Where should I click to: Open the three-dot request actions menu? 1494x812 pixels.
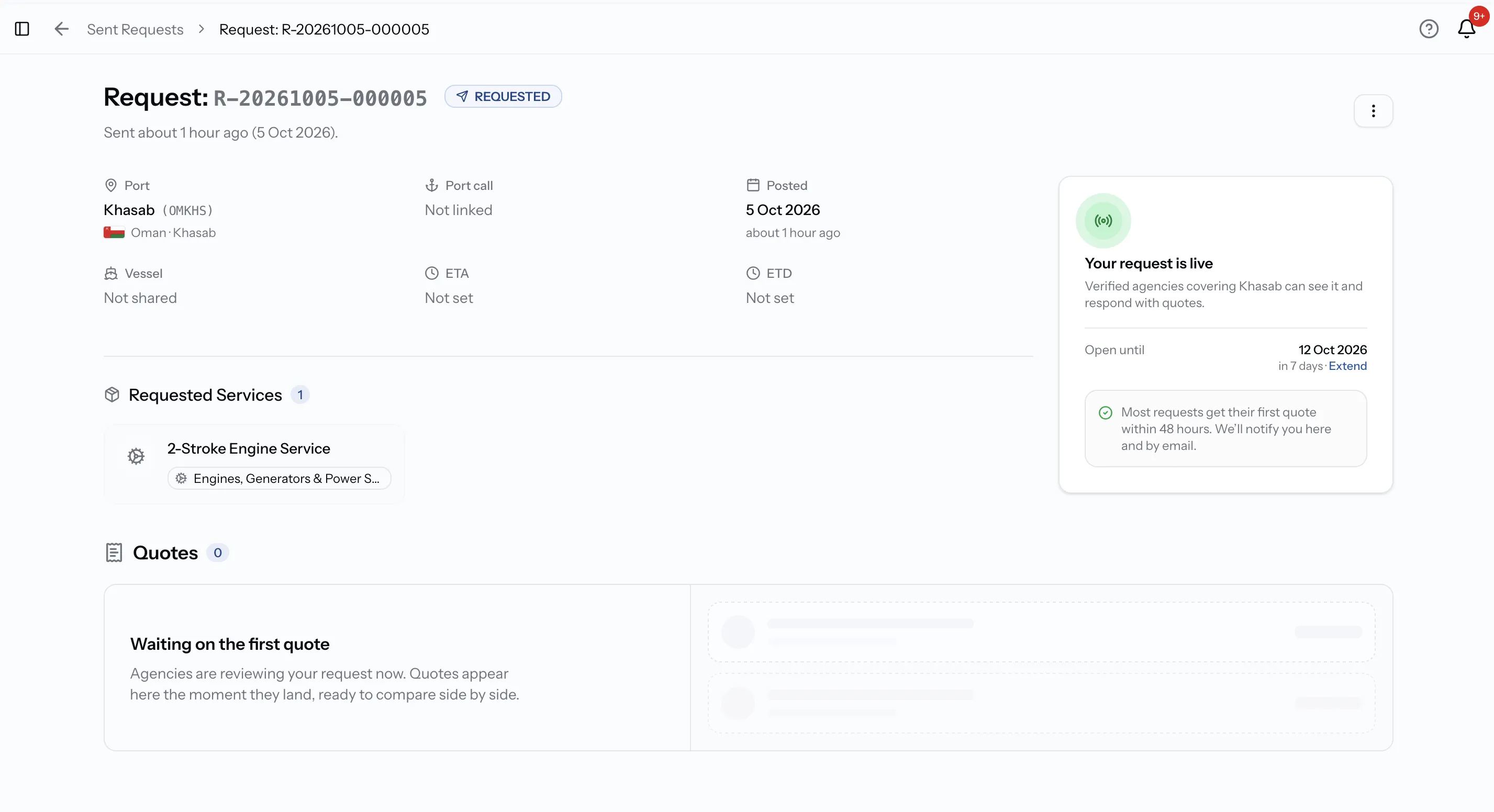1373,111
